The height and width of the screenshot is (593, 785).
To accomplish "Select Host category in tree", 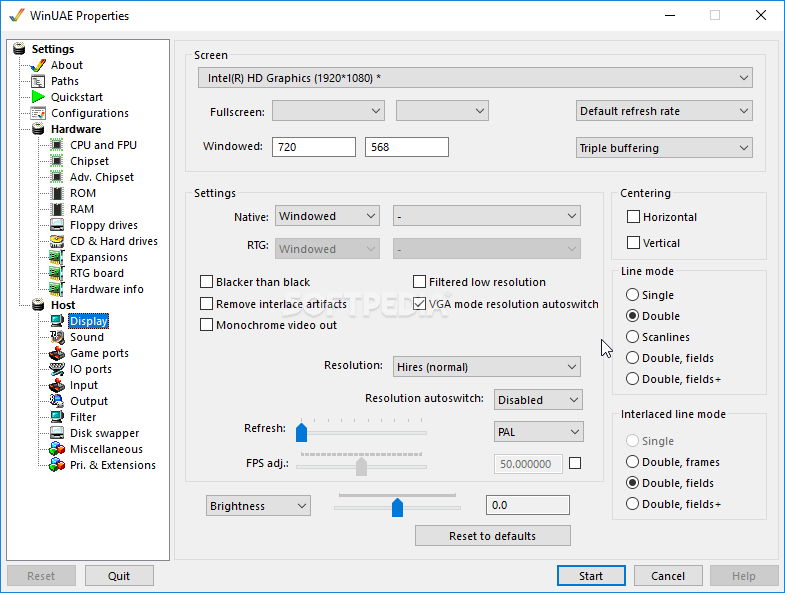I will coord(63,305).
